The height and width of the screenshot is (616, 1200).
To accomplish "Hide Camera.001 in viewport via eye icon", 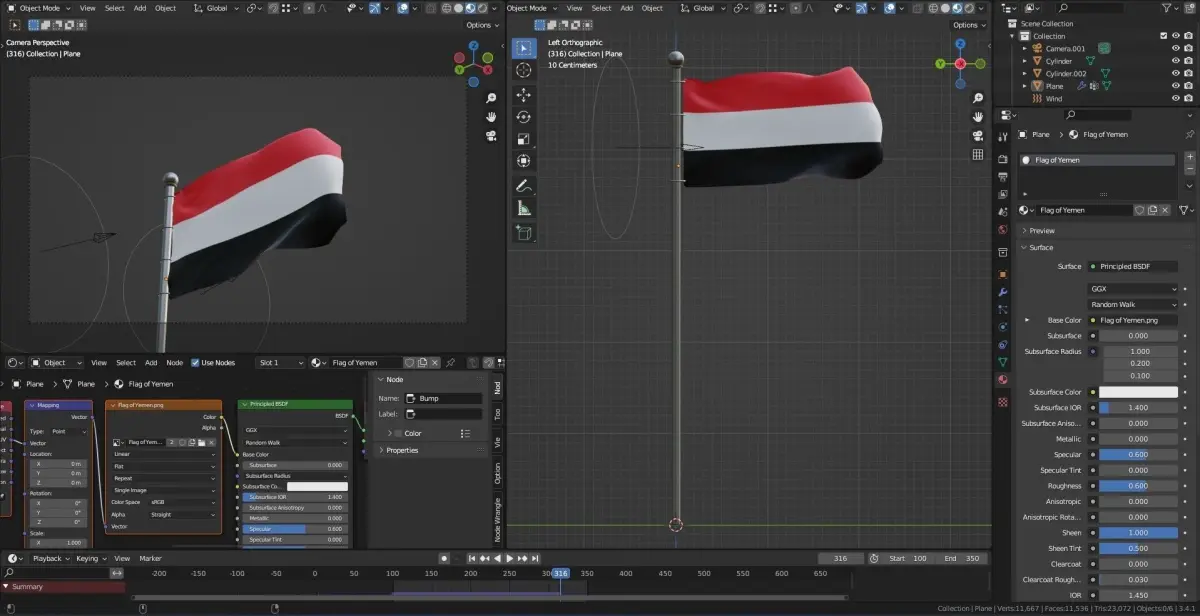I will tap(1175, 48).
